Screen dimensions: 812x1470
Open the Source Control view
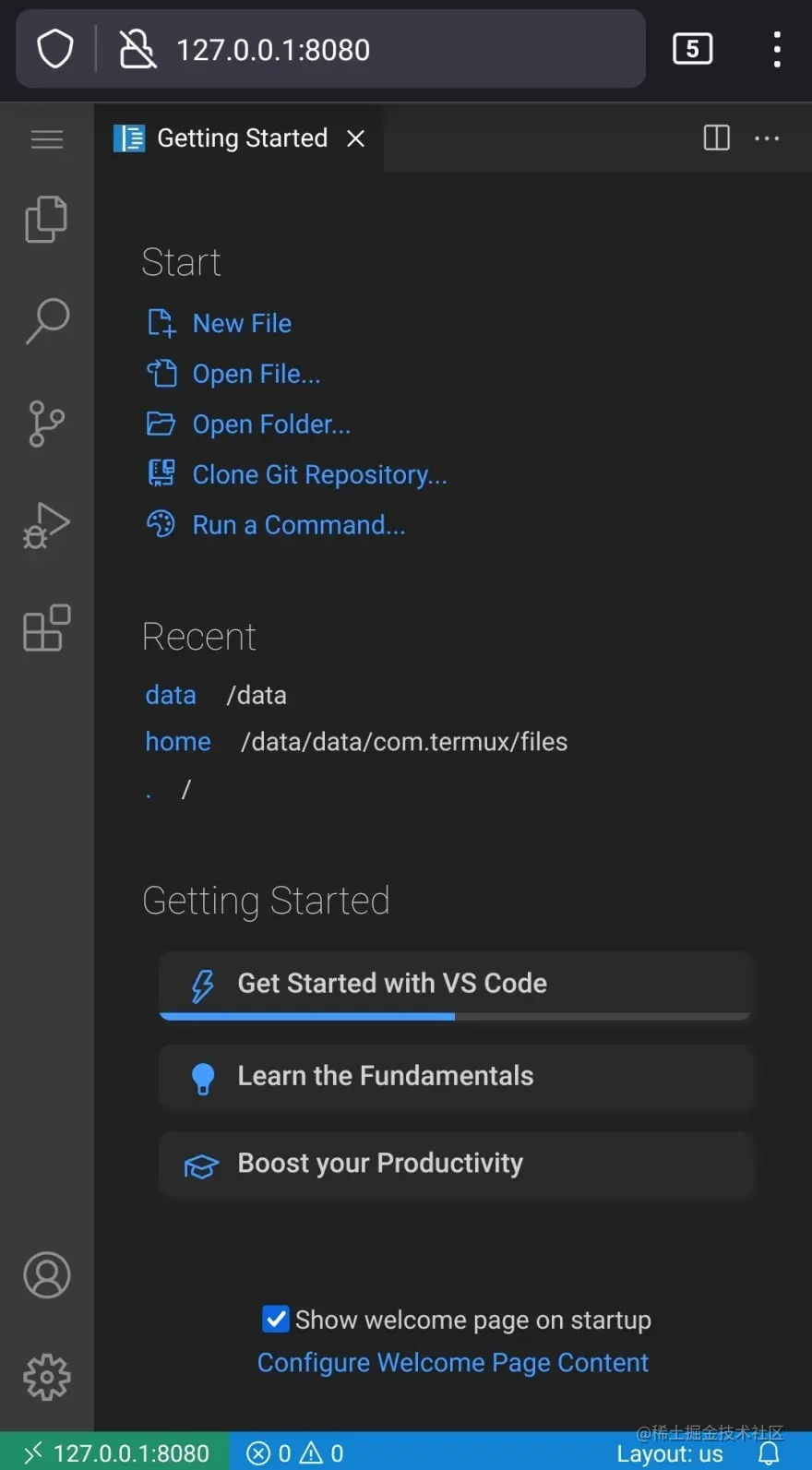pyautogui.click(x=47, y=424)
